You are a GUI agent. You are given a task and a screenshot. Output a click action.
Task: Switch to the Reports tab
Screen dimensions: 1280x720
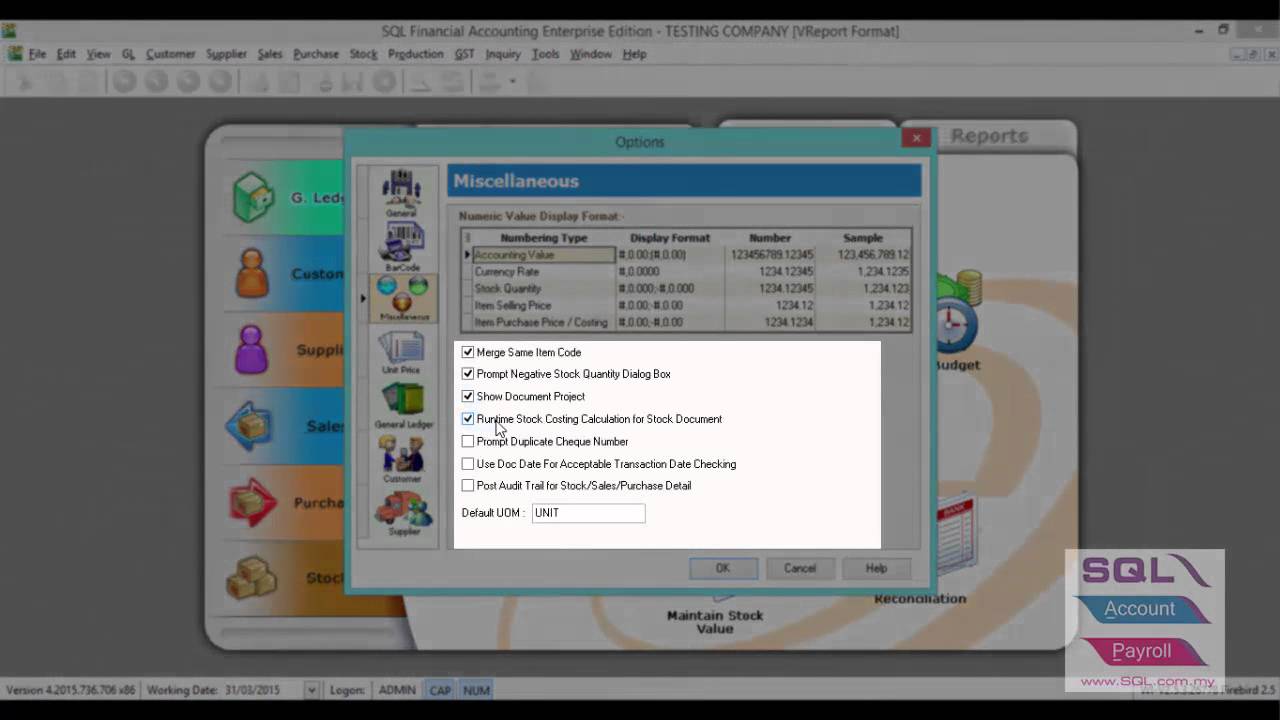[989, 136]
